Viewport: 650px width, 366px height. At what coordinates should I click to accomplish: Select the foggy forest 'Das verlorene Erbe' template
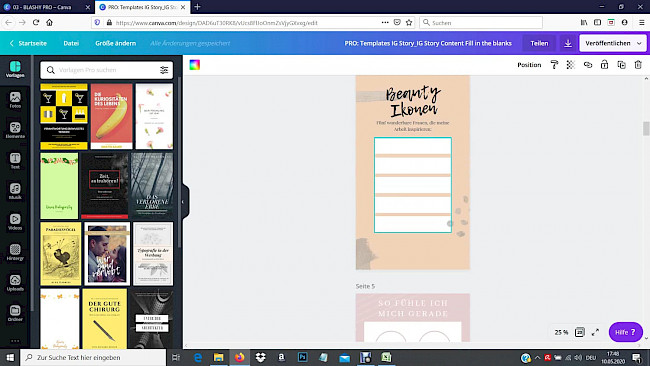(152, 186)
